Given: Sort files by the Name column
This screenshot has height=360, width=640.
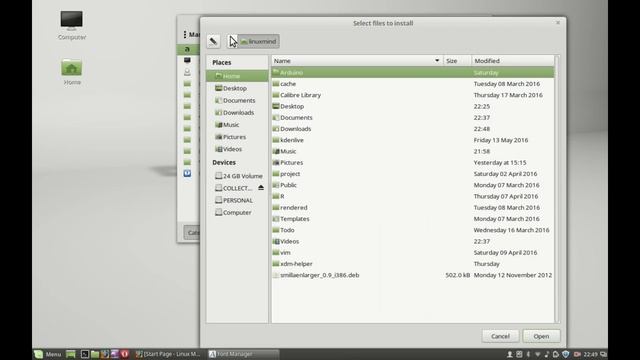Looking at the screenshot, I should pyautogui.click(x=357, y=61).
